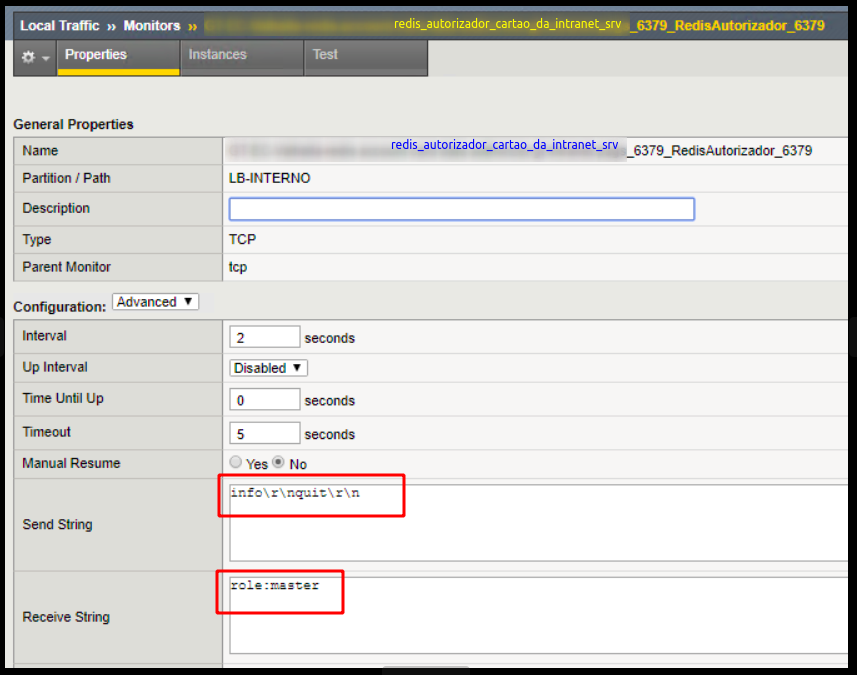Click inside the Send String textarea
This screenshot has height=675, width=857.
coord(538,523)
